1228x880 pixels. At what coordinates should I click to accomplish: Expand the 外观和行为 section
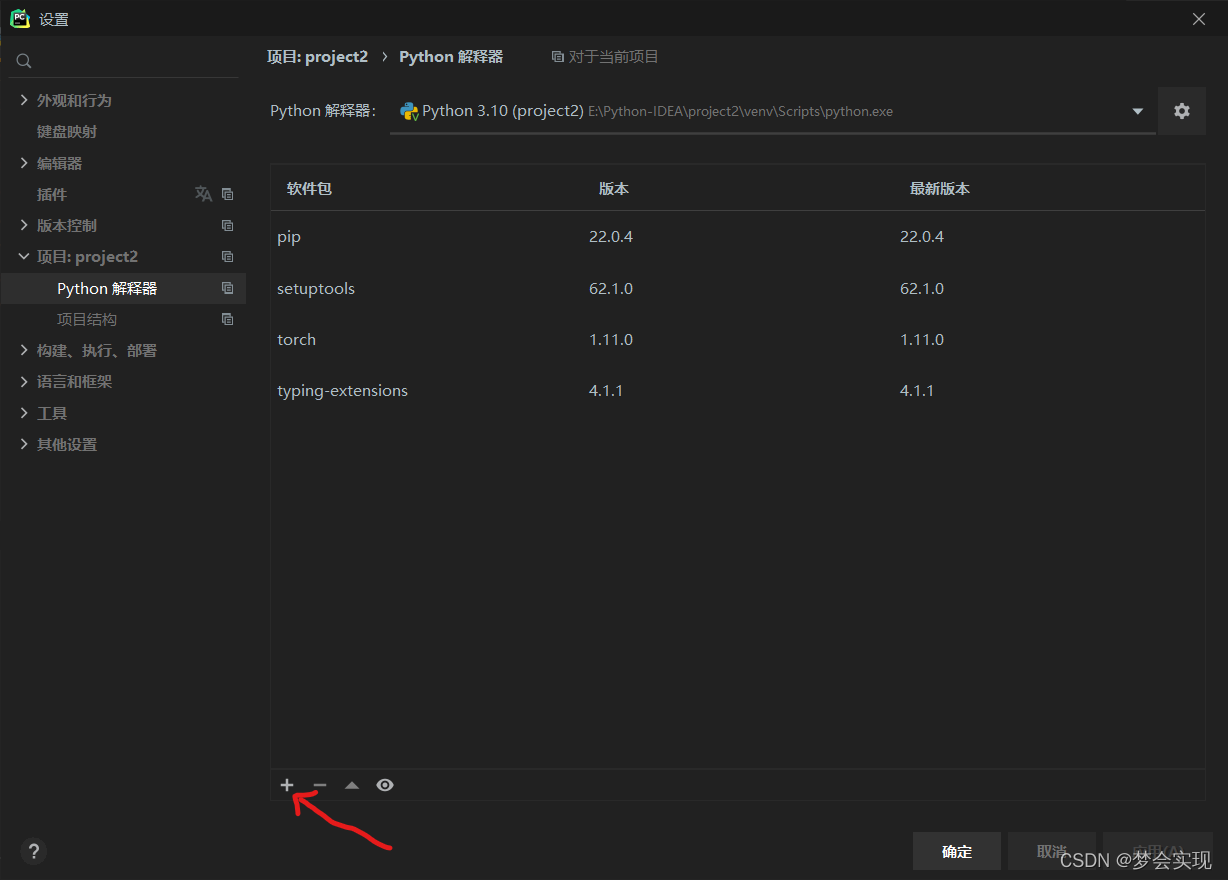point(24,100)
